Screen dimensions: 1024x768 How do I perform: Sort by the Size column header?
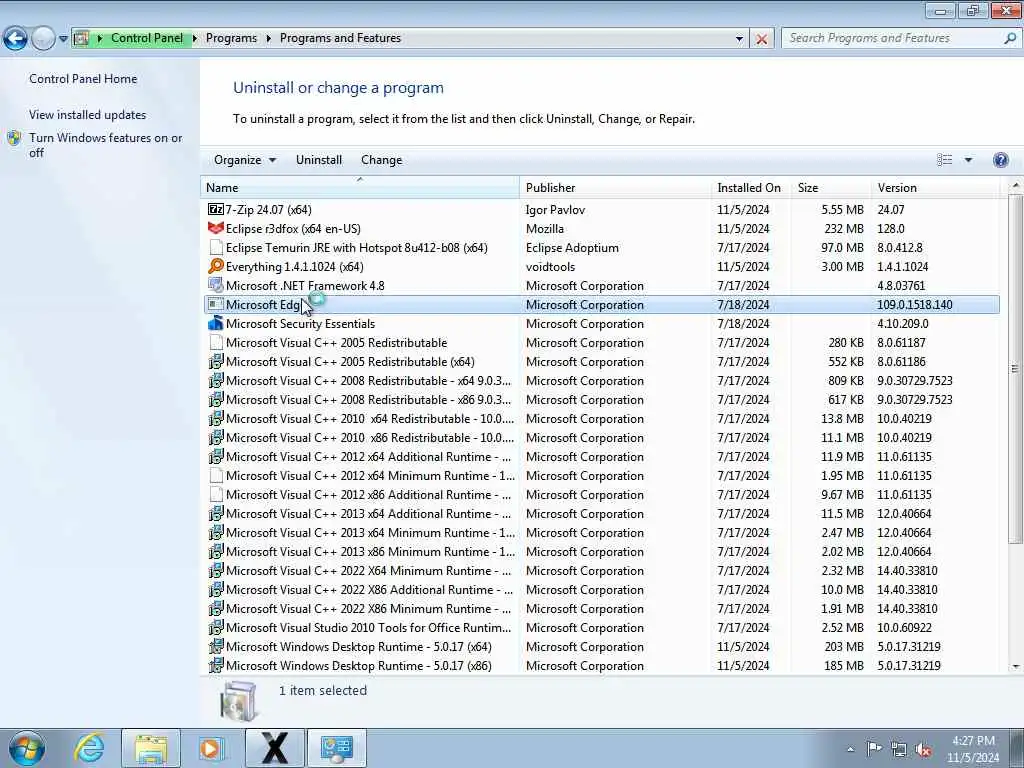pyautogui.click(x=831, y=187)
